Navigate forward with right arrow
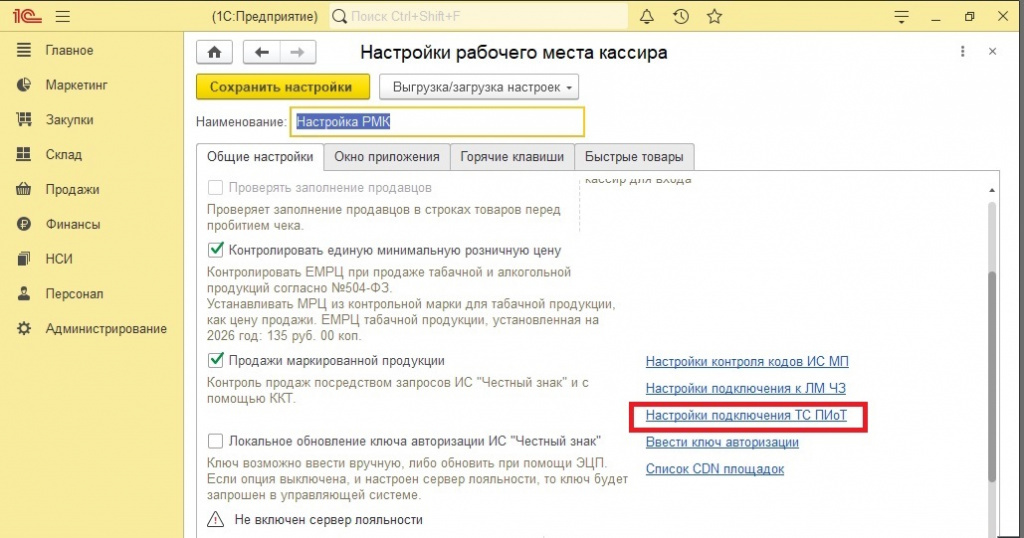 (298, 52)
